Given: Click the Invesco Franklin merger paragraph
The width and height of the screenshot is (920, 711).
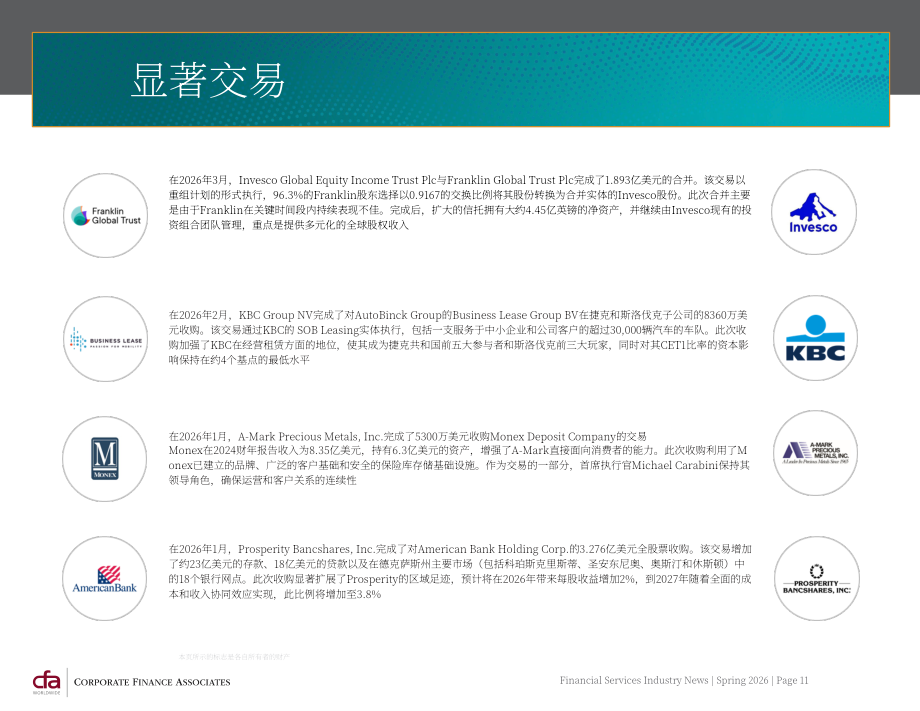Looking at the screenshot, I should pos(460,202).
